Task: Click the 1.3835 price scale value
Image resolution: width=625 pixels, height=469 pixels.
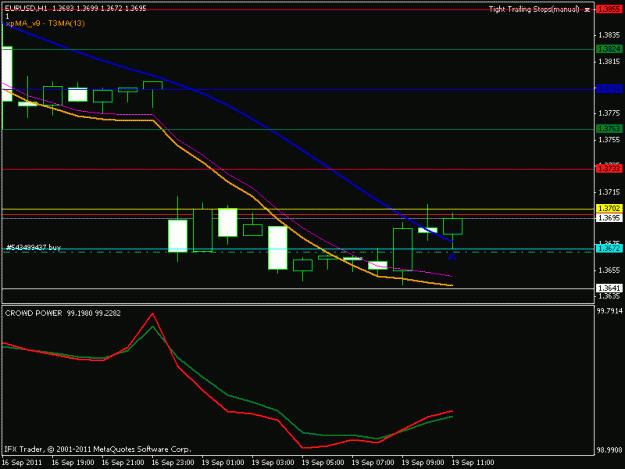Action: (x=609, y=35)
